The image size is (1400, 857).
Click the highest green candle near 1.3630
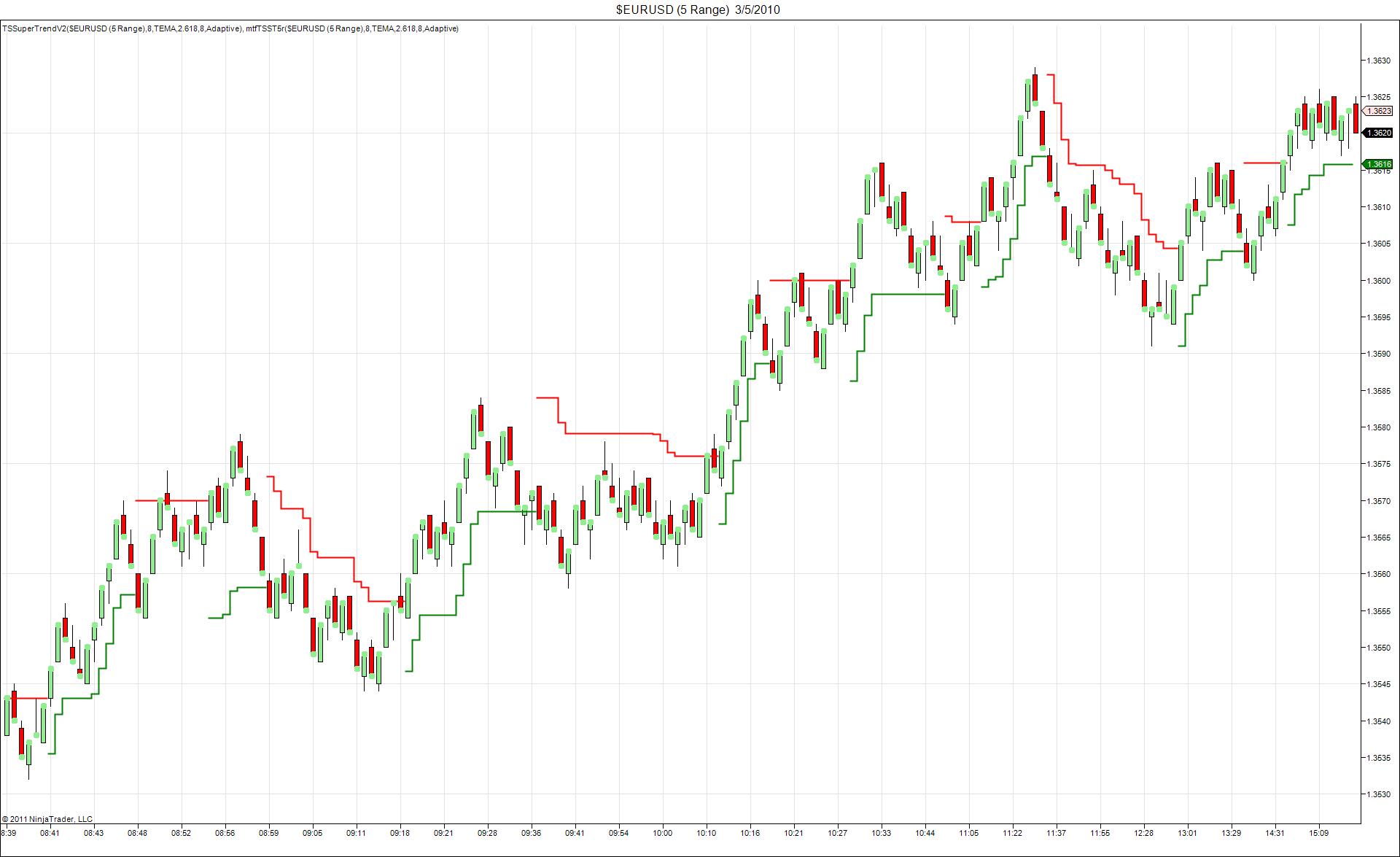(1027, 95)
